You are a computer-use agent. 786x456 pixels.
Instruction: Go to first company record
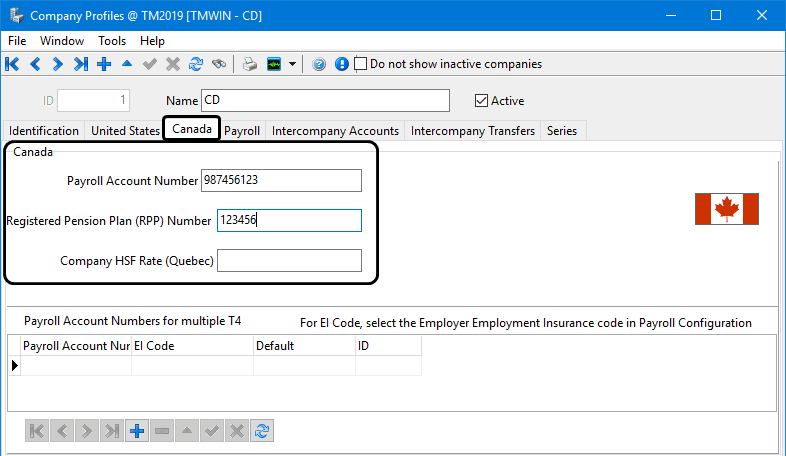[x=12, y=64]
